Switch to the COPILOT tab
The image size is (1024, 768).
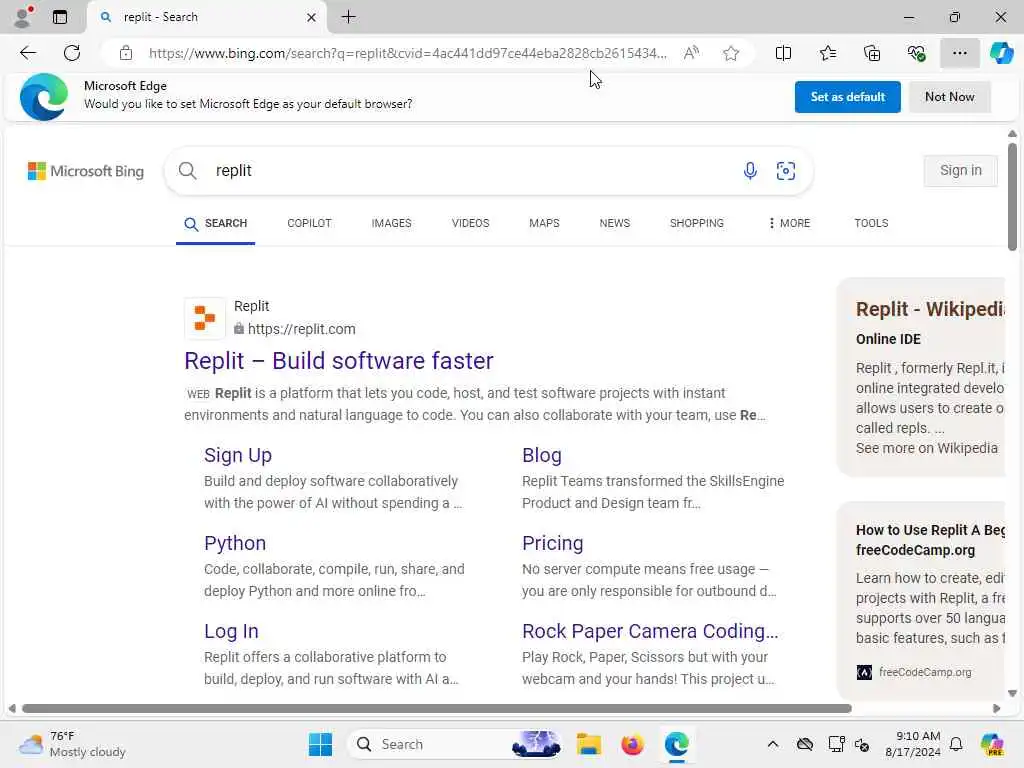pos(309,223)
